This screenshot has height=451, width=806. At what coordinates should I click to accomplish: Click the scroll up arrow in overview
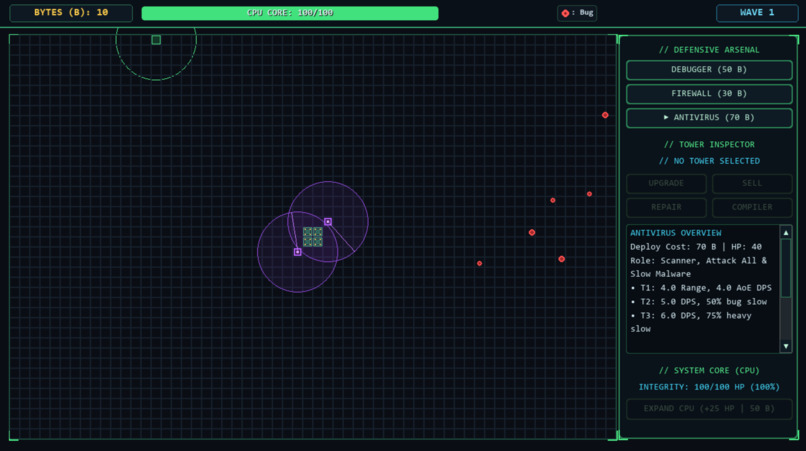(786, 233)
